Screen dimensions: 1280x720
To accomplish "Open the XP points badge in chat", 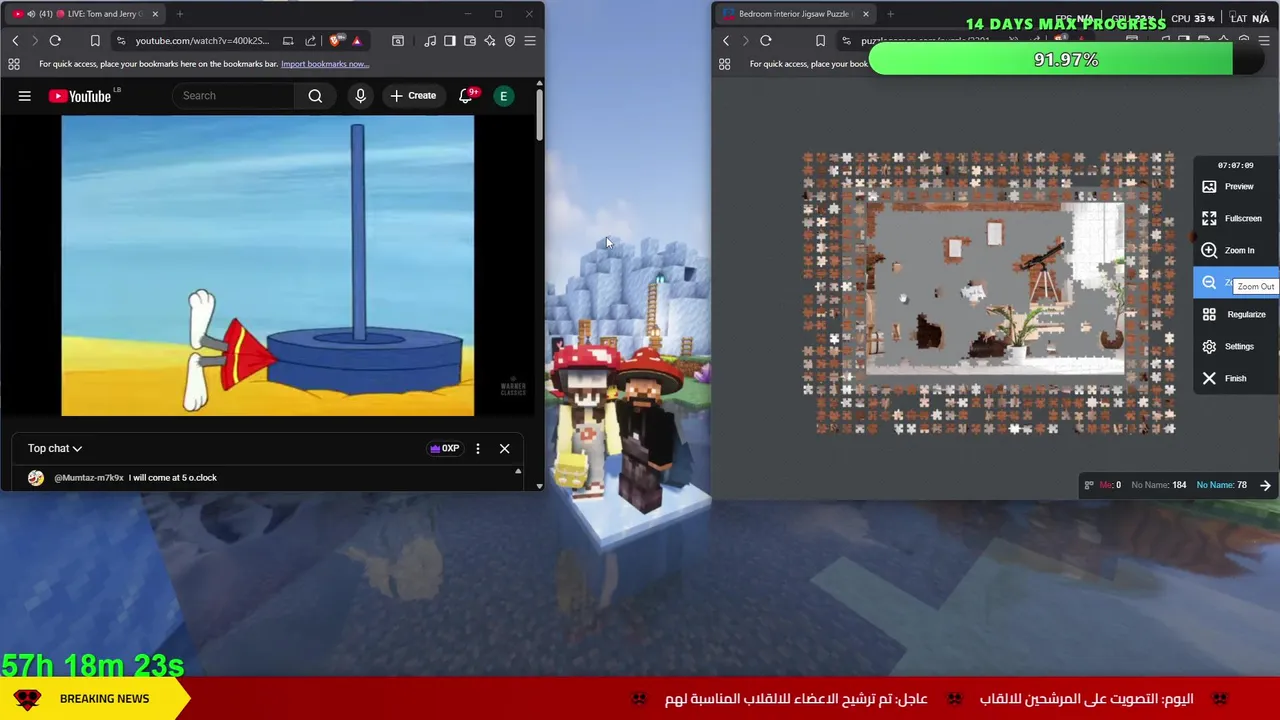I will coord(444,449).
